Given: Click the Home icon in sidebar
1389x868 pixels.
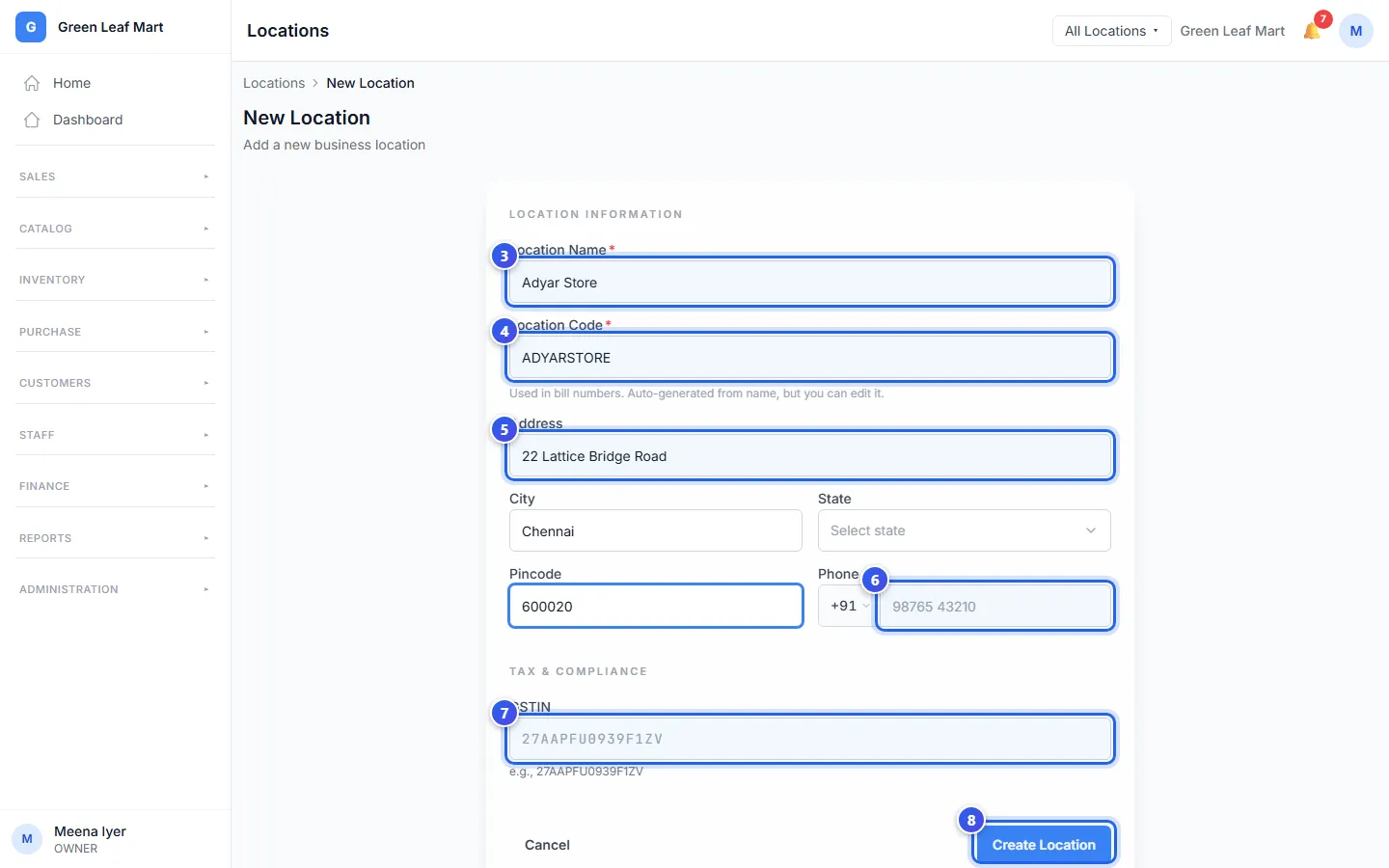Looking at the screenshot, I should coord(32,83).
